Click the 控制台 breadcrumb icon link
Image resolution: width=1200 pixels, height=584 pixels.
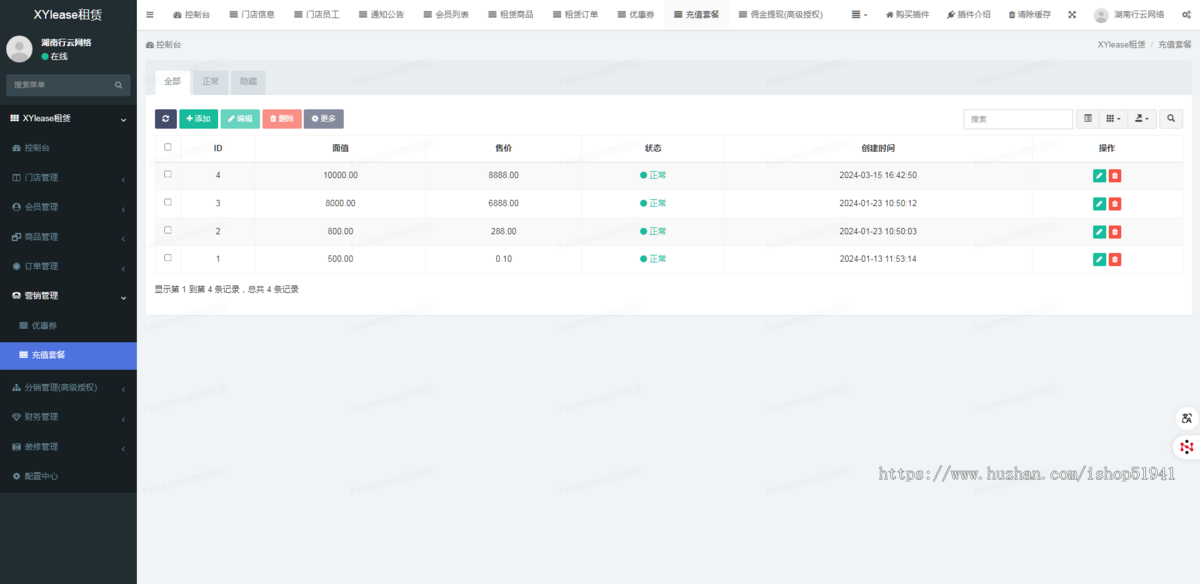tap(164, 45)
